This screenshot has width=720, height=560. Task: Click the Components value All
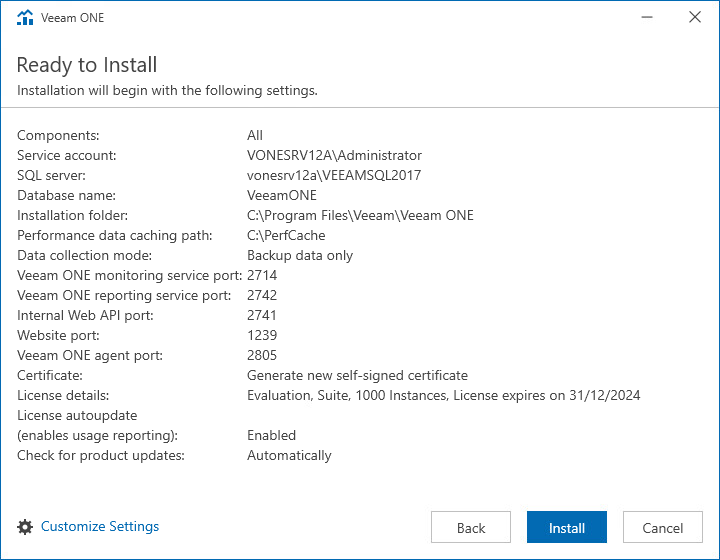tap(255, 135)
